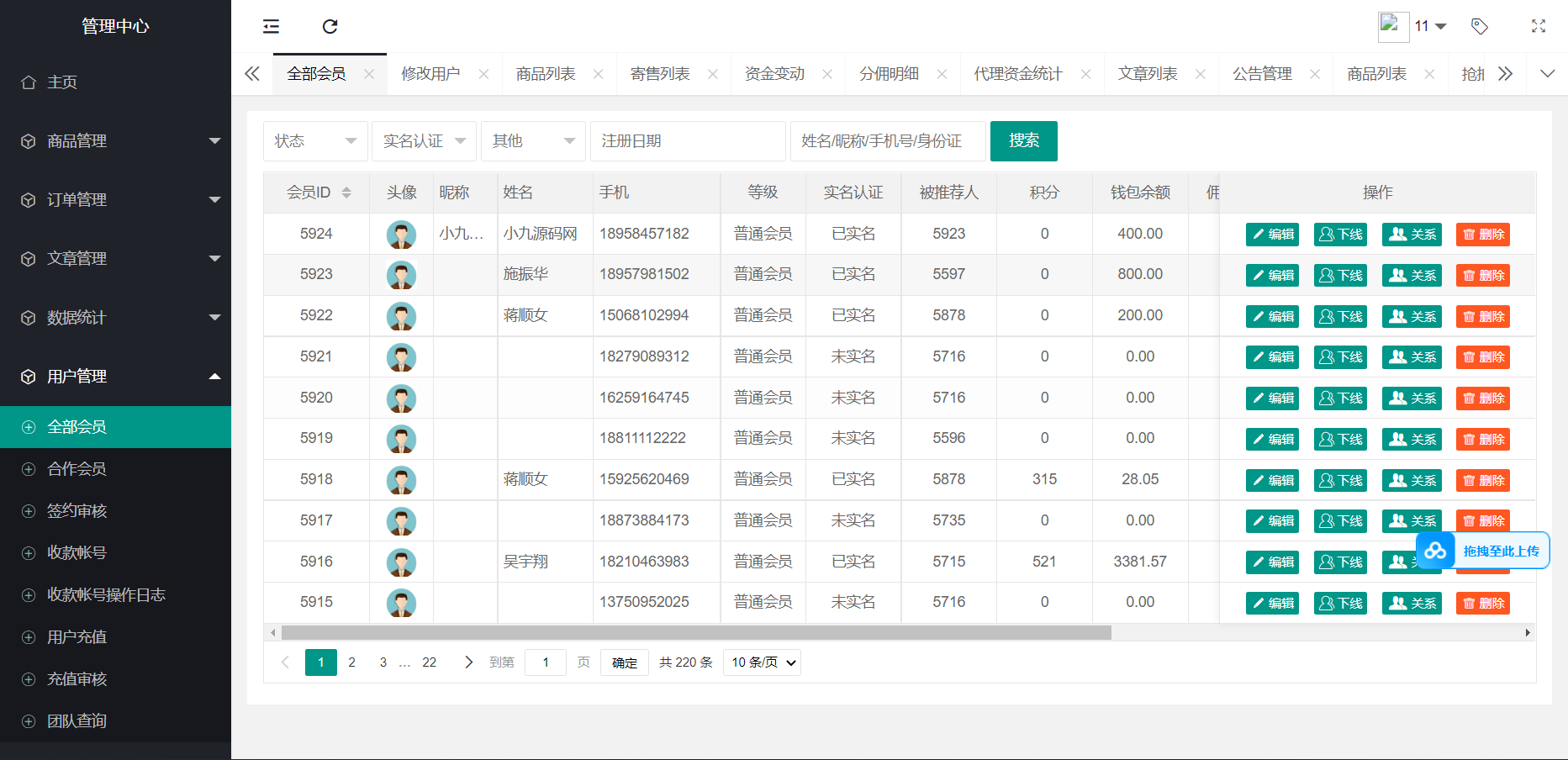Image resolution: width=1568 pixels, height=760 pixels.
Task: Collapse the sidebar menu icon
Action: [x=271, y=26]
